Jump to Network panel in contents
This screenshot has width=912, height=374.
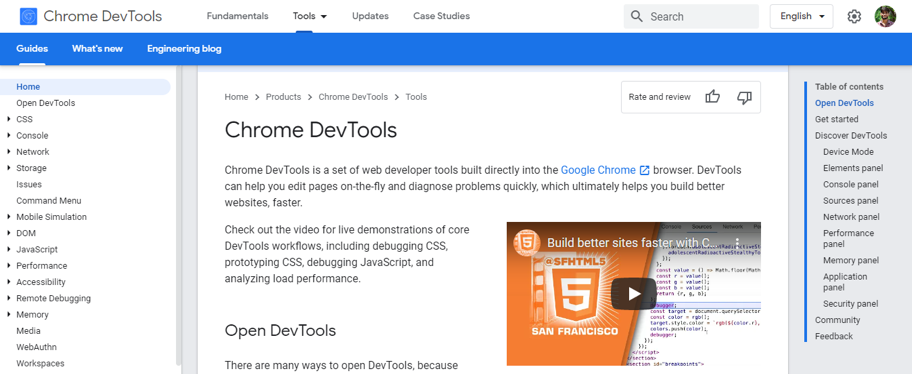coord(851,217)
